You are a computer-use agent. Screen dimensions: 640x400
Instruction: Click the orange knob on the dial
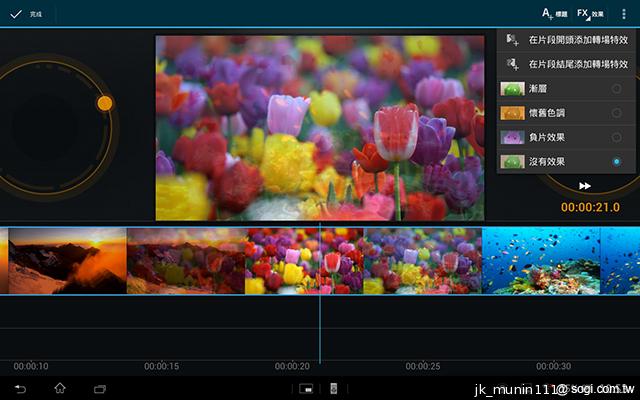tap(104, 103)
